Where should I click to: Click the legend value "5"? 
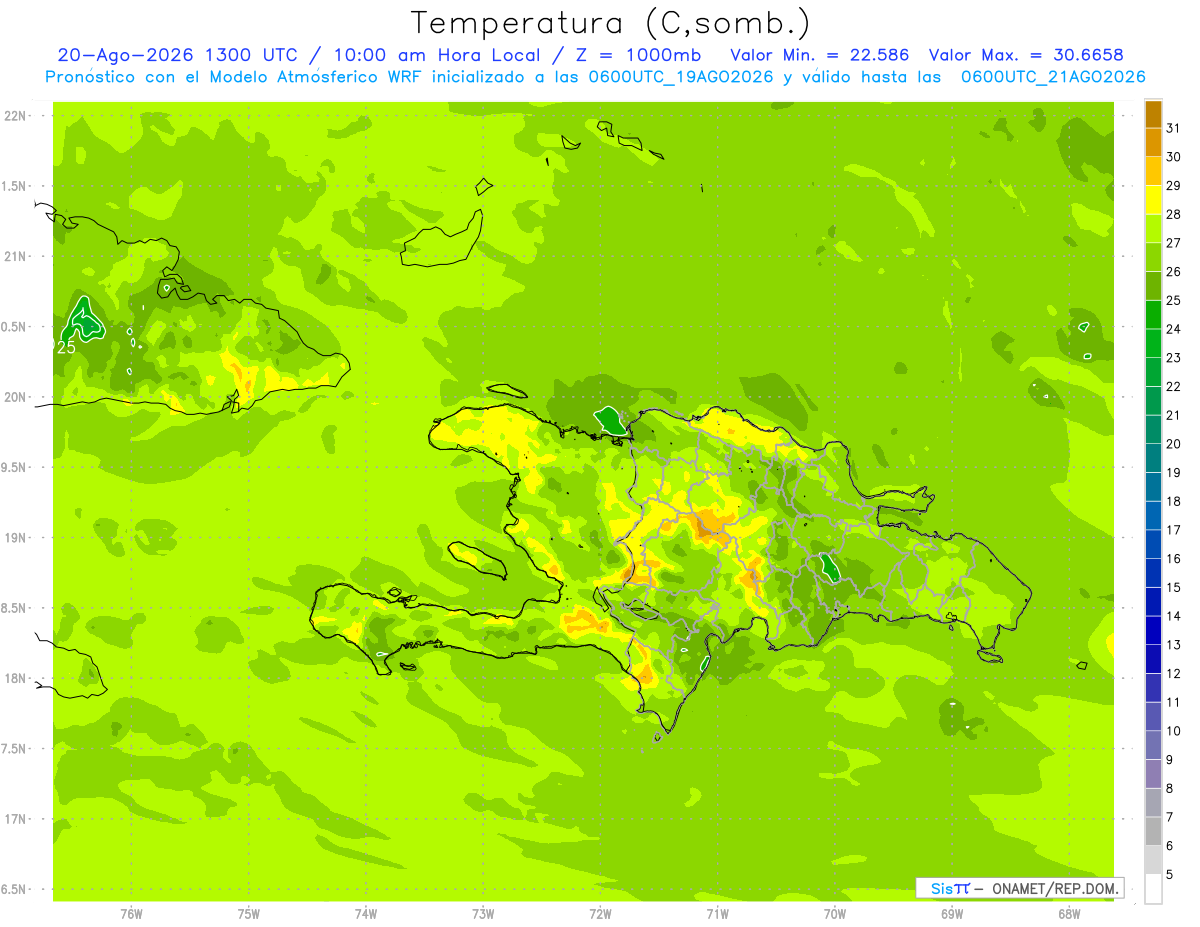pos(1170,875)
